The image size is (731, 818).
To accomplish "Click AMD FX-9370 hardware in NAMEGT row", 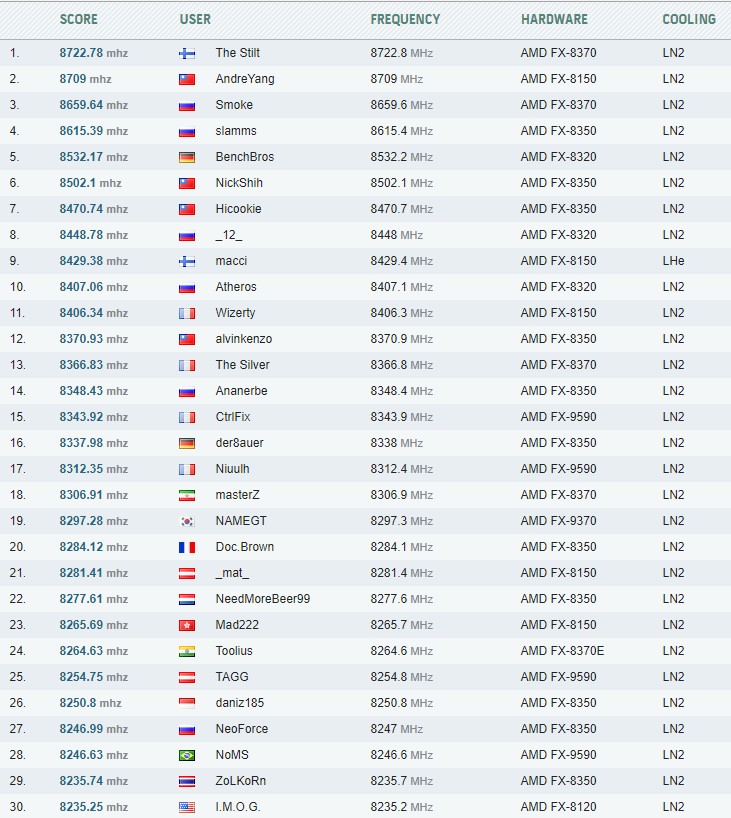I will tap(558, 521).
